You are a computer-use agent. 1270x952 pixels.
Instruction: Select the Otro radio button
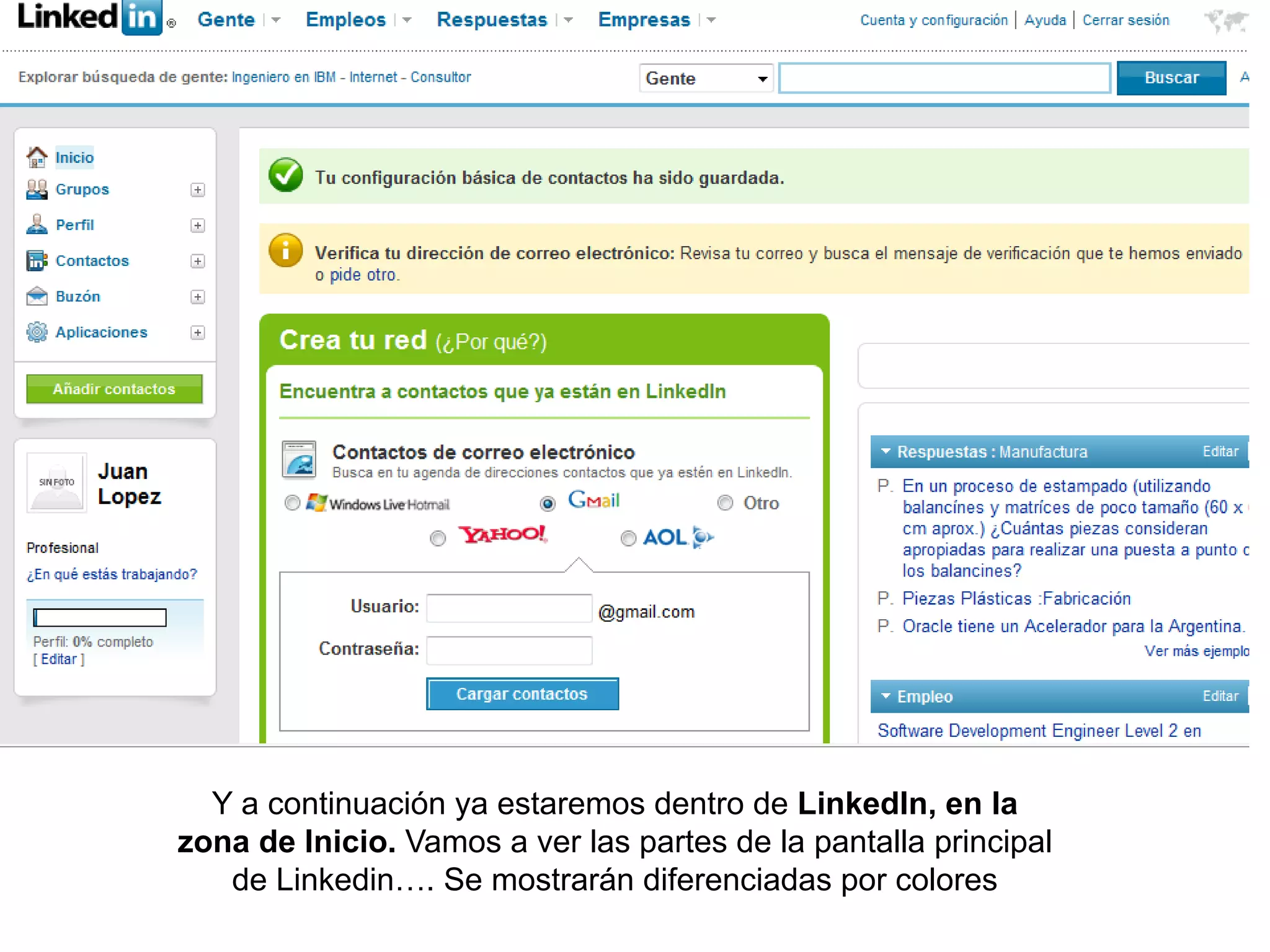pyautogui.click(x=725, y=503)
